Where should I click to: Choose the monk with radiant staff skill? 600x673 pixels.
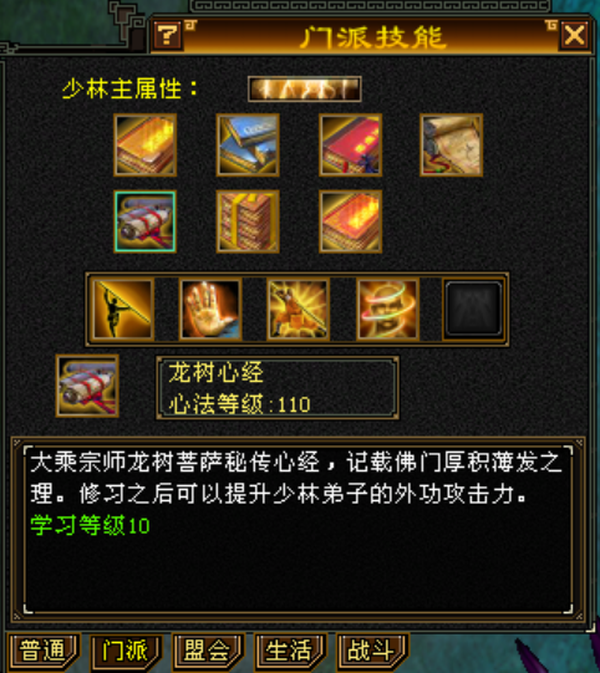(298, 309)
